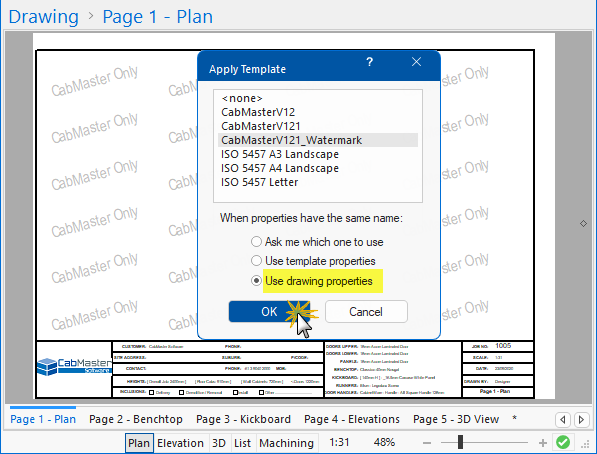Image resolution: width=597 pixels, height=454 pixels.
Task: Click the diamond handle on right edge
Action: point(583,224)
